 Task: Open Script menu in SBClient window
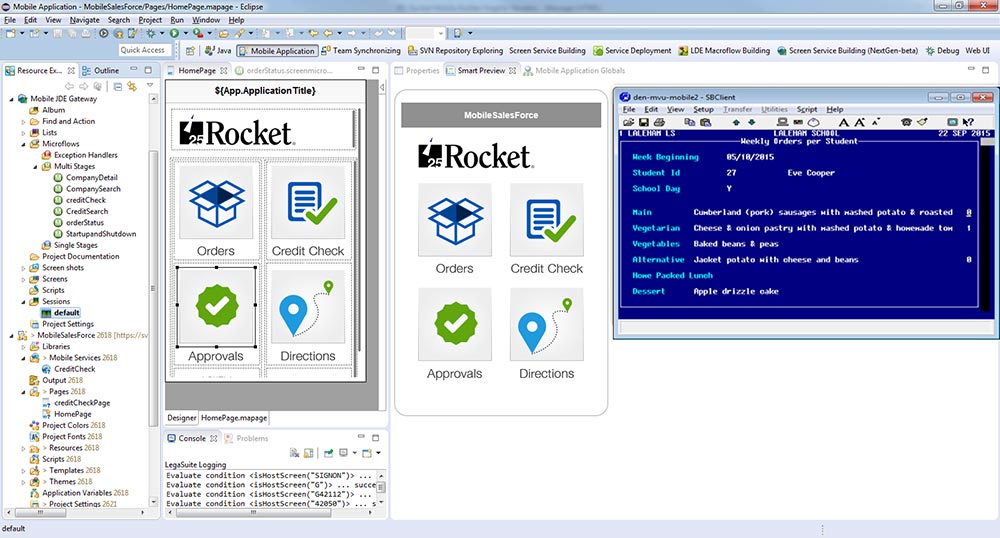point(807,109)
